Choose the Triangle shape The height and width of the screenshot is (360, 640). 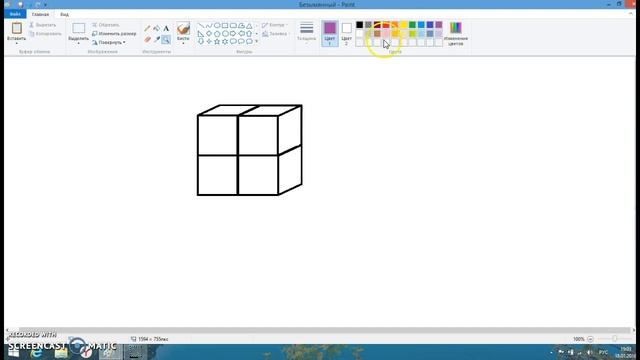[x=249, y=26]
